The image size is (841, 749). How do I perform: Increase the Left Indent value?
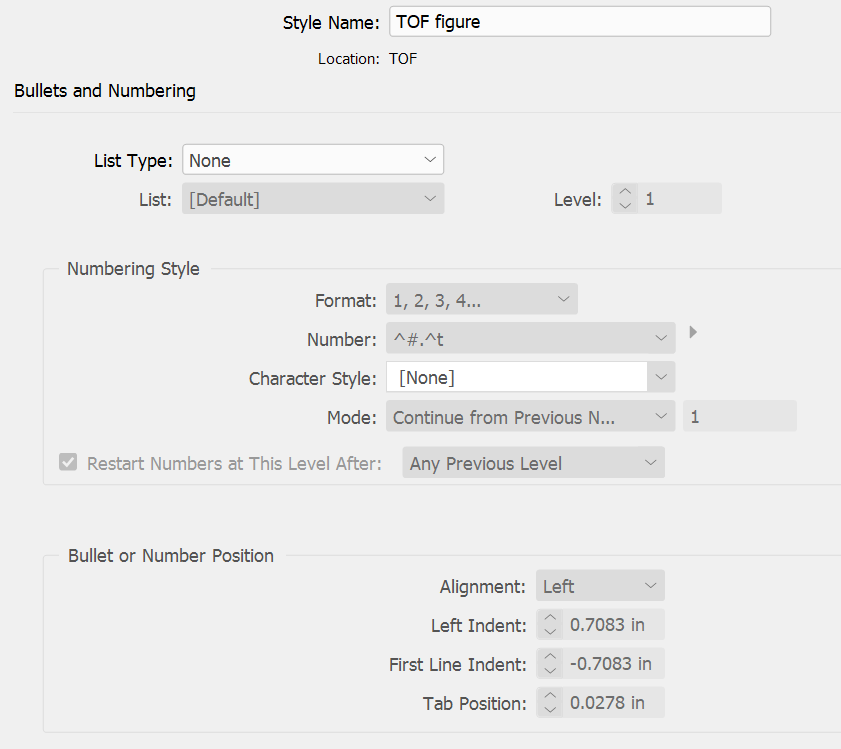tap(550, 618)
